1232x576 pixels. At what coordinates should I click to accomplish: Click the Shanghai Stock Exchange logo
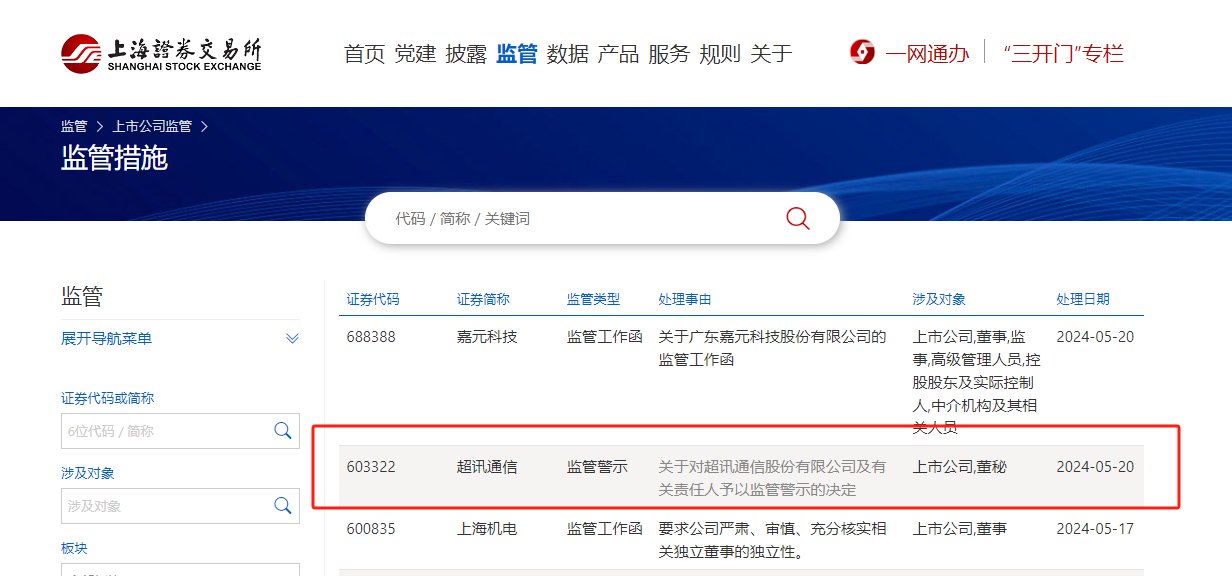coord(160,53)
